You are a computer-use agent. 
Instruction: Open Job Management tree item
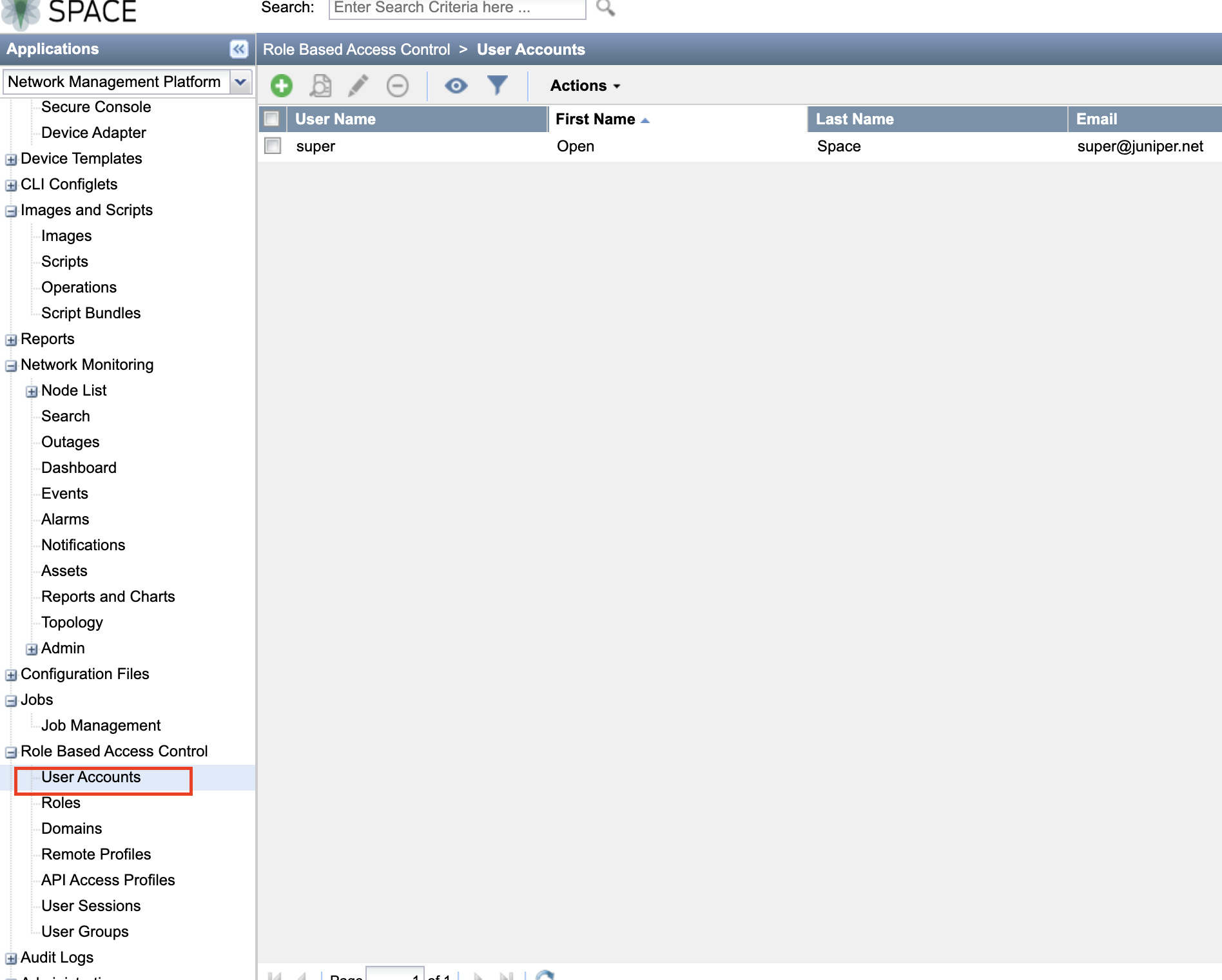pos(101,725)
